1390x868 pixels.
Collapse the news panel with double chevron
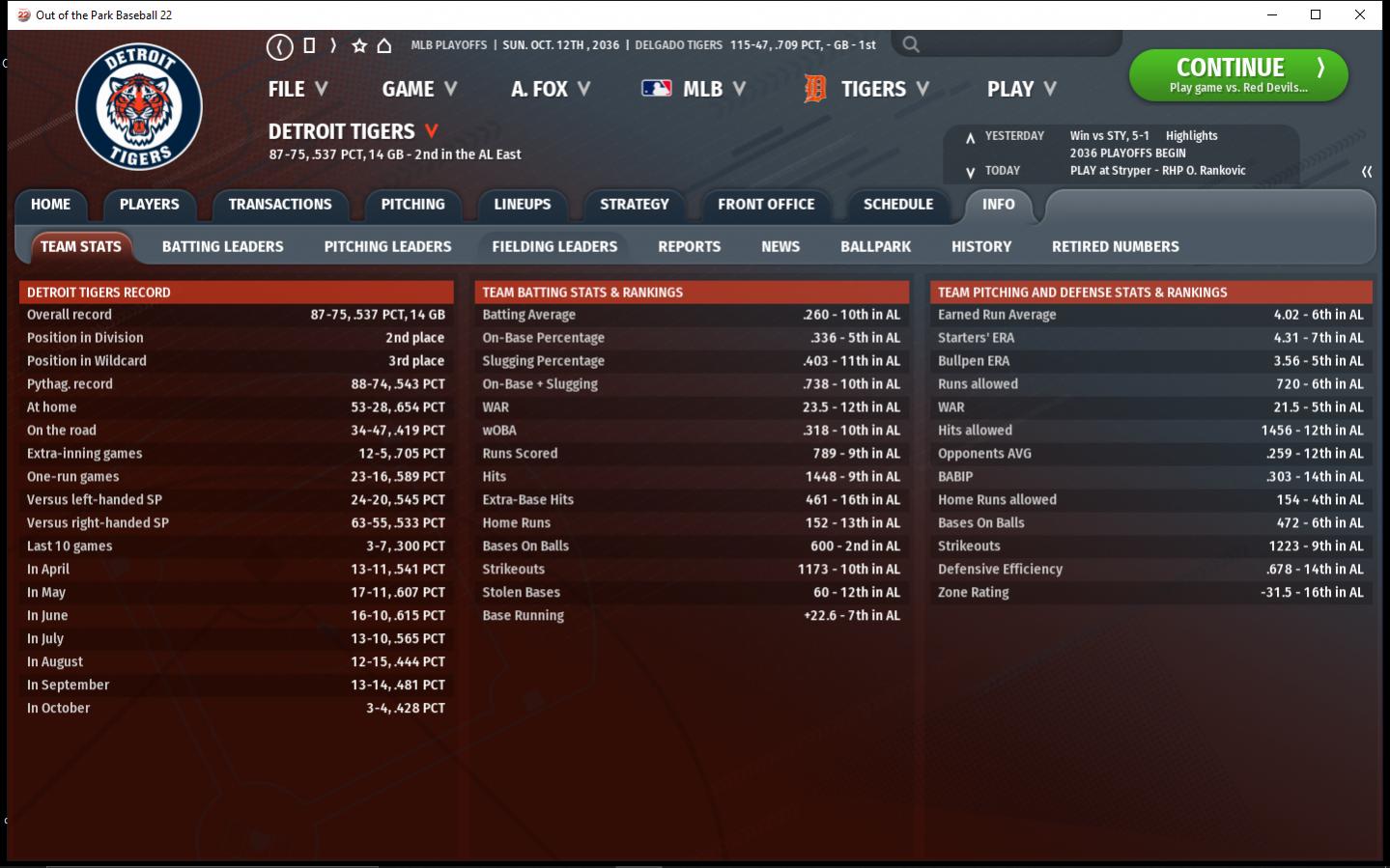pos(1367,172)
